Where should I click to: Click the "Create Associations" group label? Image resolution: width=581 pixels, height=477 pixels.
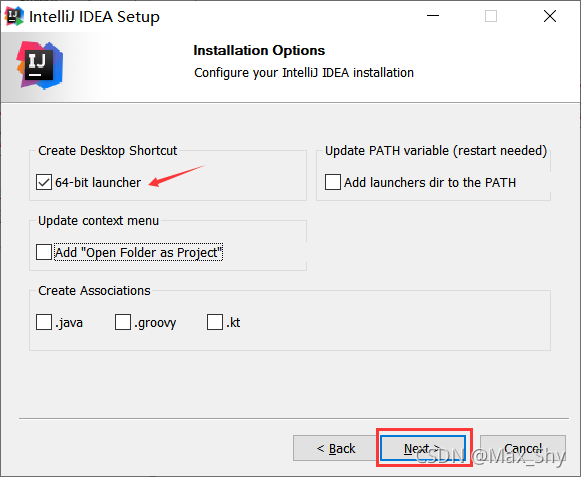tap(94, 291)
